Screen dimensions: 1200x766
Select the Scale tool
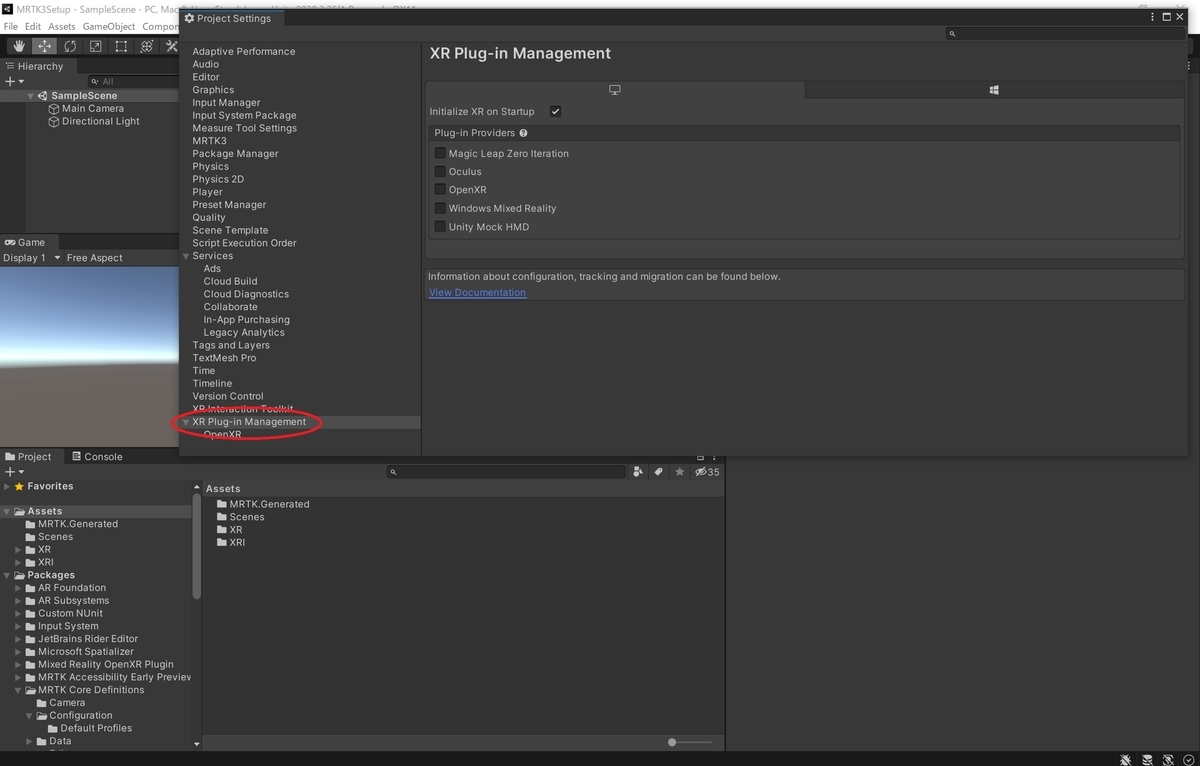click(95, 46)
